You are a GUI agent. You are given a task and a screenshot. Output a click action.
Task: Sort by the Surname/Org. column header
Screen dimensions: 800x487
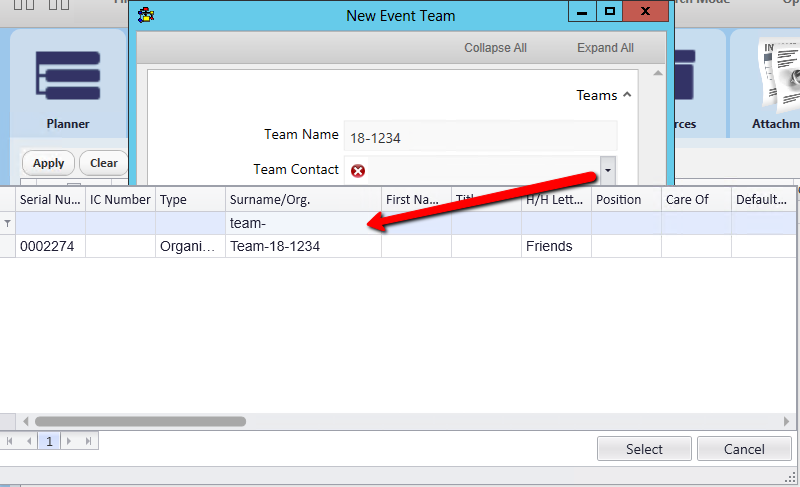tap(303, 200)
